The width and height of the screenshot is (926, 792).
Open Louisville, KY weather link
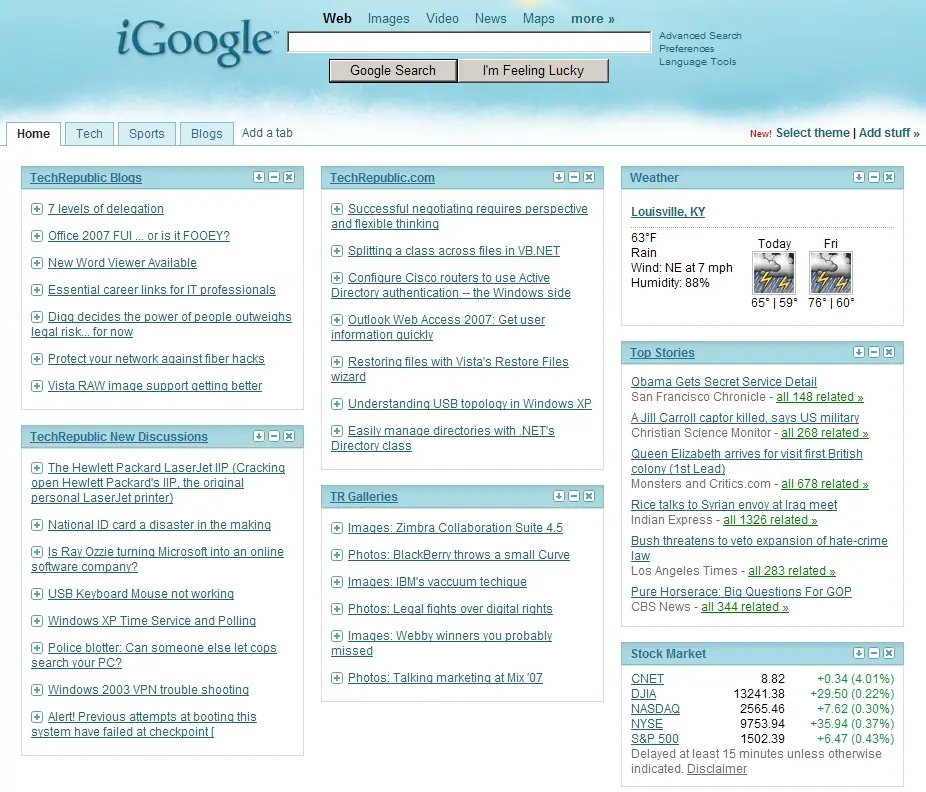click(668, 211)
